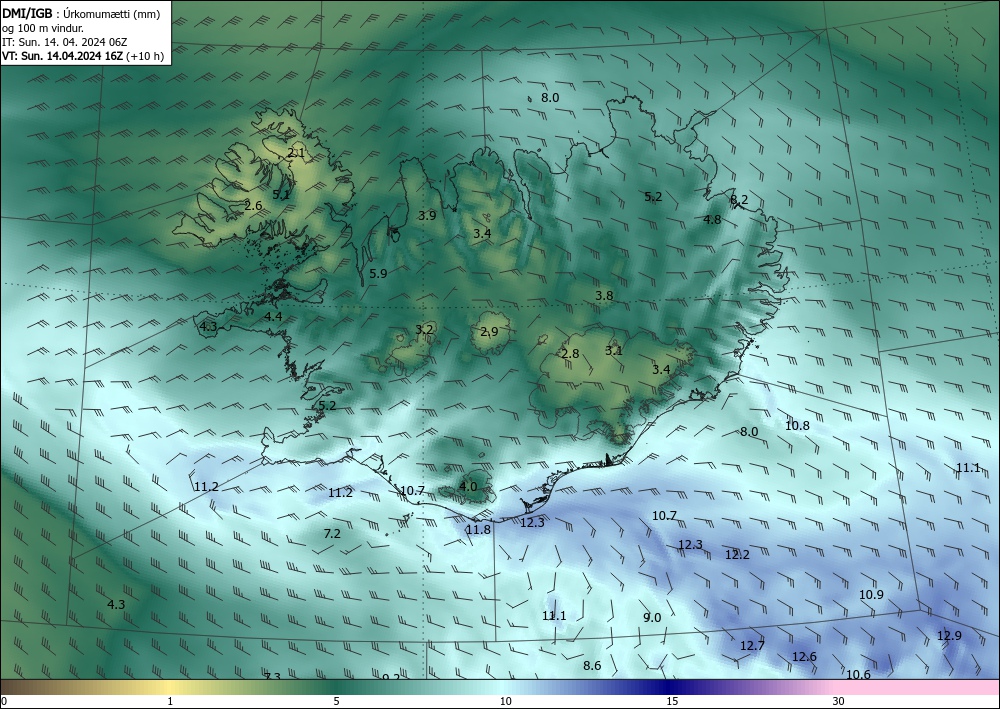Click the IT initial time 06Z line
Screen dimensions: 1000x709
pyautogui.click(x=65, y=42)
